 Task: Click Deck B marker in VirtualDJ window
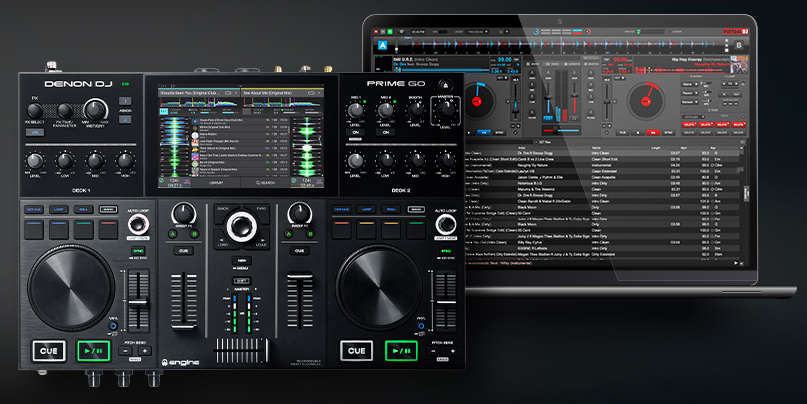click(739, 45)
